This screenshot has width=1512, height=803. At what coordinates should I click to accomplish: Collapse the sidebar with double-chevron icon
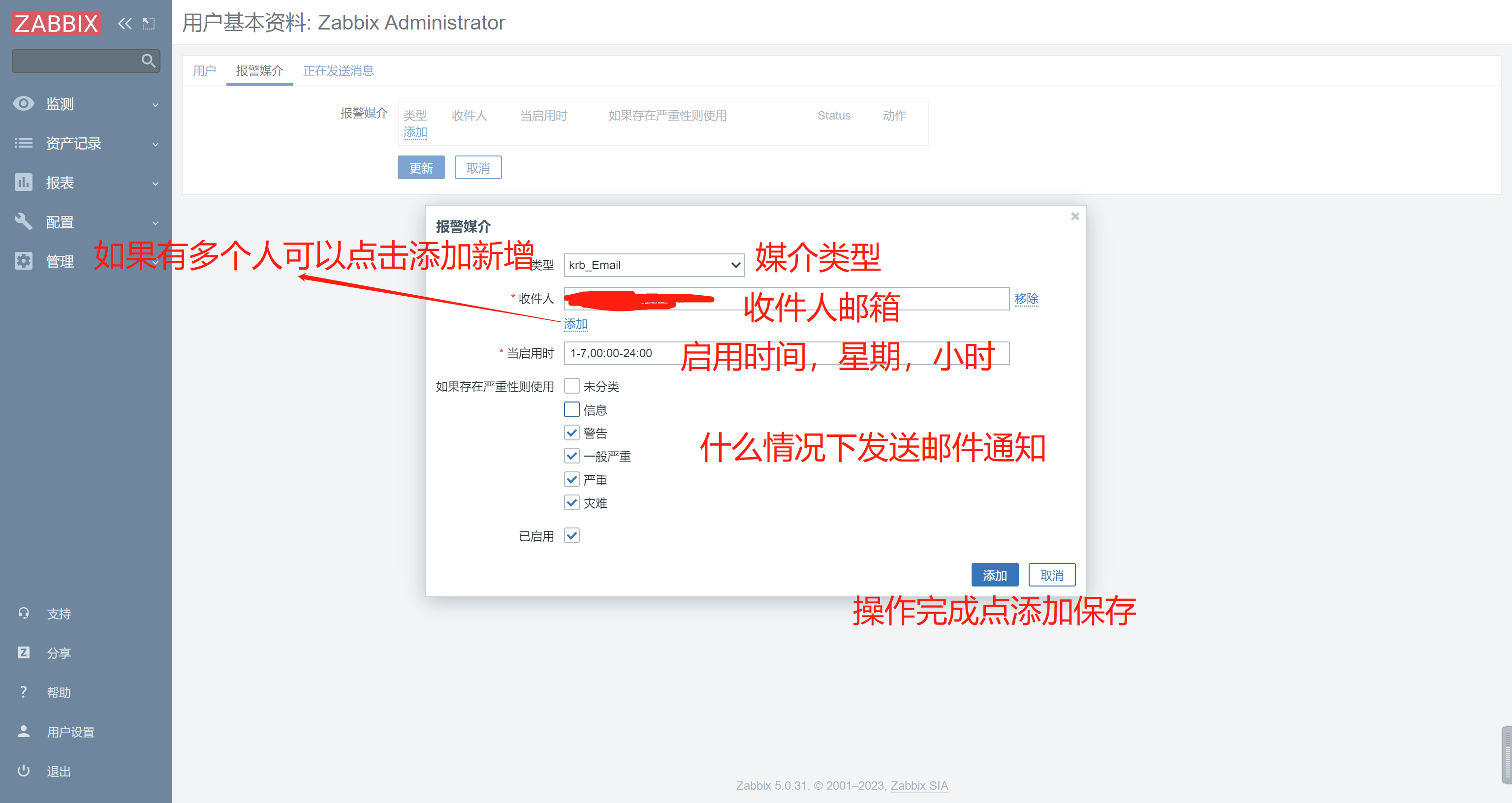pos(125,24)
